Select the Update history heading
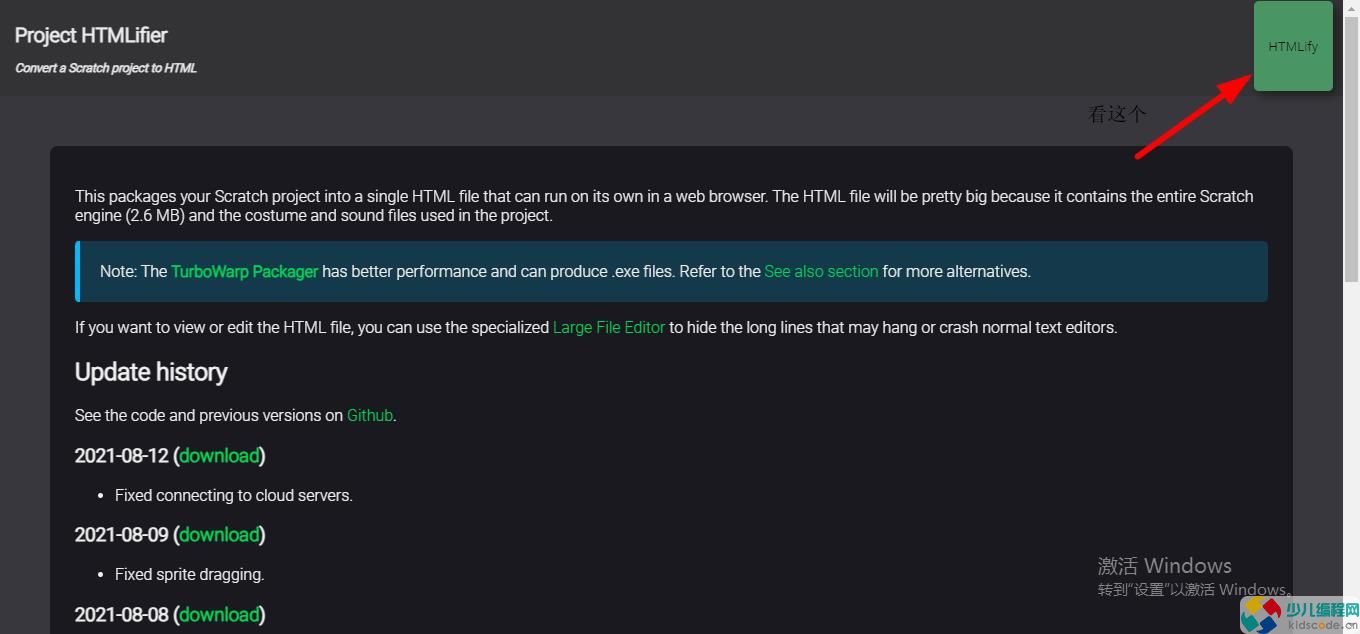Image resolution: width=1360 pixels, height=634 pixels. pyautogui.click(x=151, y=372)
